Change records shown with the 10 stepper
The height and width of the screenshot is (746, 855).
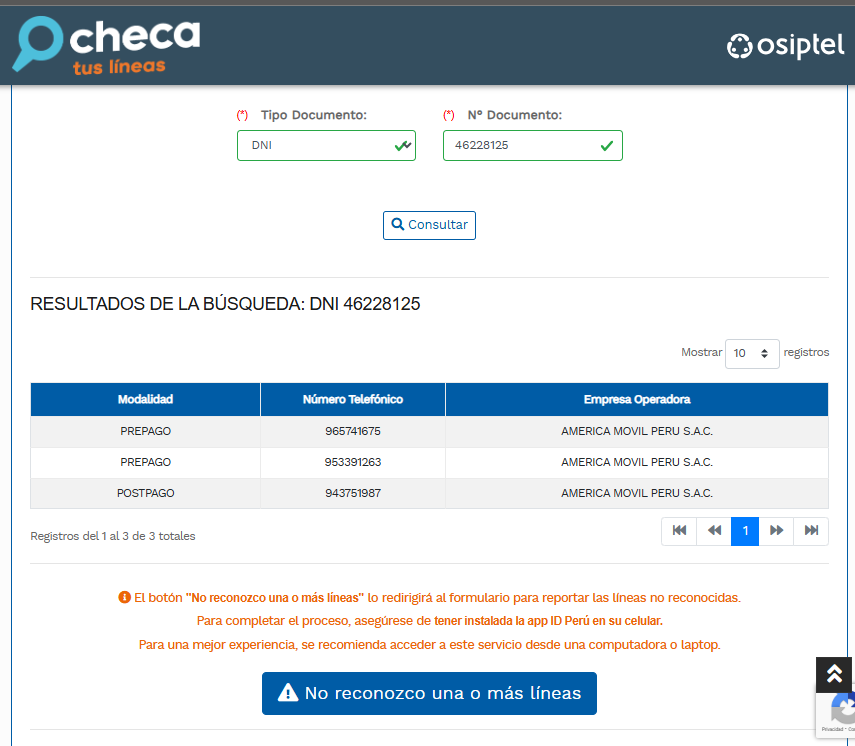click(x=765, y=353)
